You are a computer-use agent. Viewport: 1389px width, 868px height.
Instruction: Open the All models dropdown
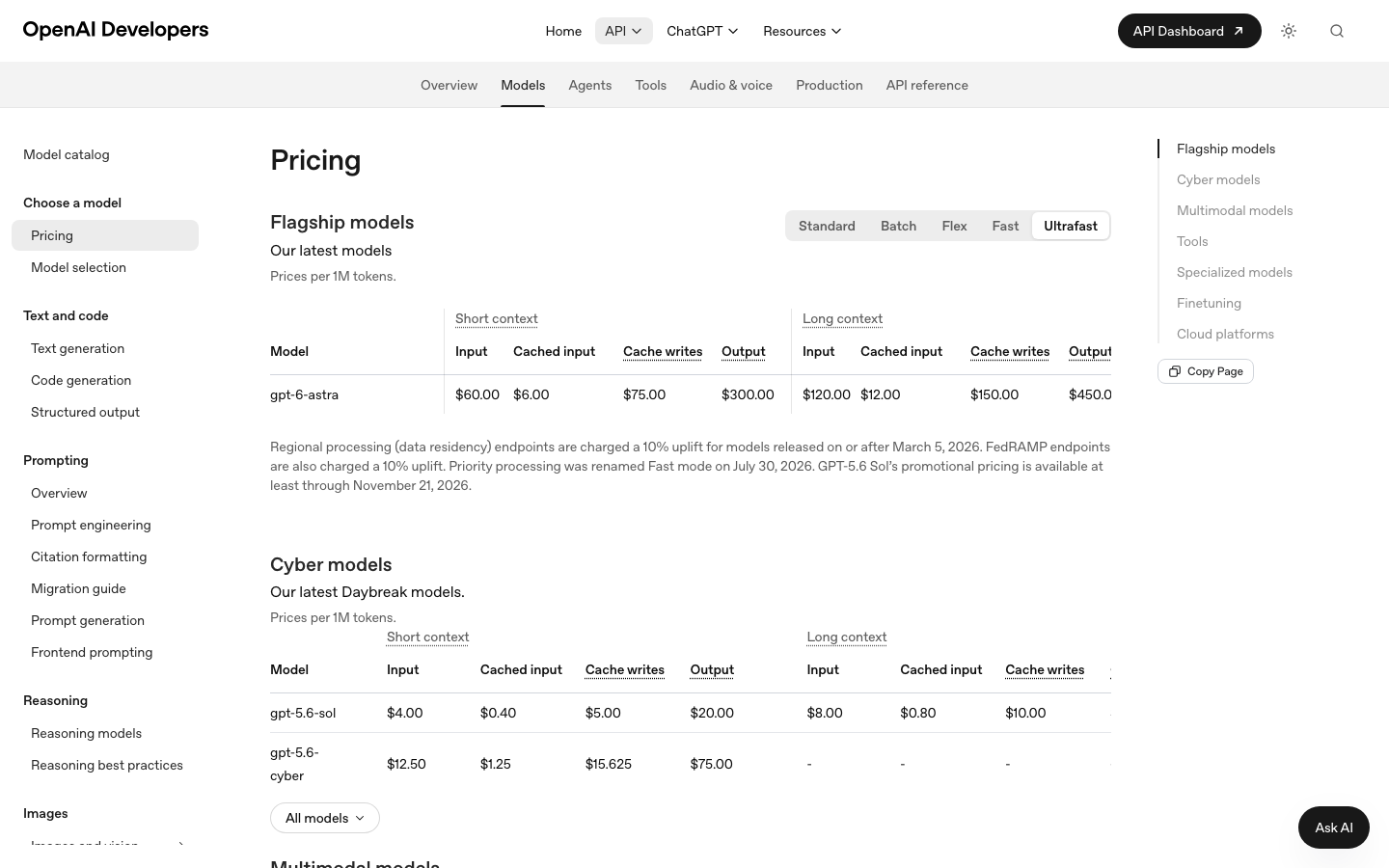point(325,818)
